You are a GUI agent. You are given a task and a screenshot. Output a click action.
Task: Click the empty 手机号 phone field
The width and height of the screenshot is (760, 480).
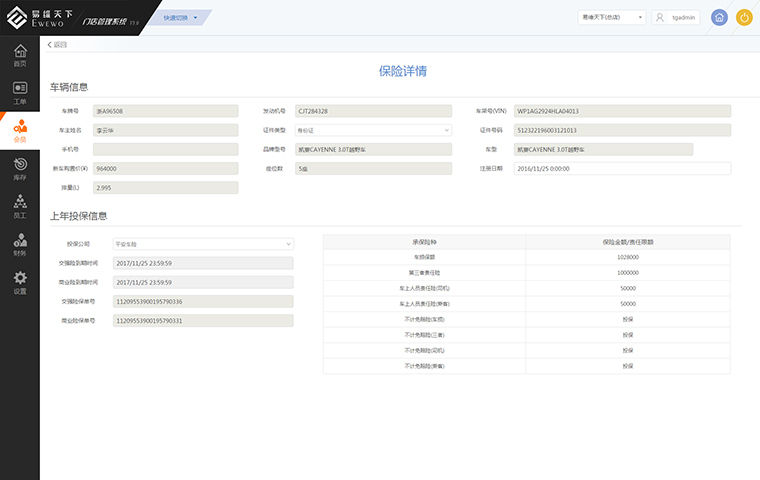pyautogui.click(x=165, y=149)
